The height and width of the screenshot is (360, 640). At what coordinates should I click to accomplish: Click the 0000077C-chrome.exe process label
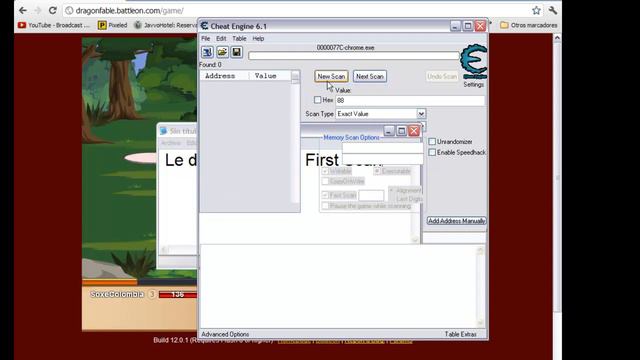pyautogui.click(x=345, y=48)
